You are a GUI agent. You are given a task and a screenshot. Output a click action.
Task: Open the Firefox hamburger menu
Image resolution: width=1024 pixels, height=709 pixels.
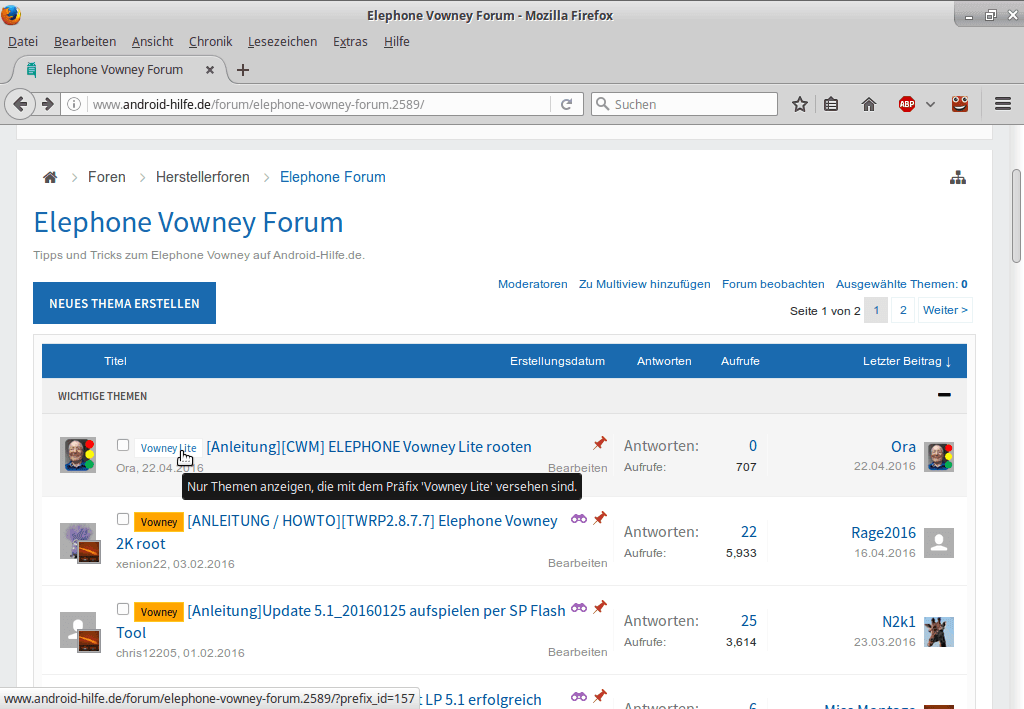[x=1003, y=104]
